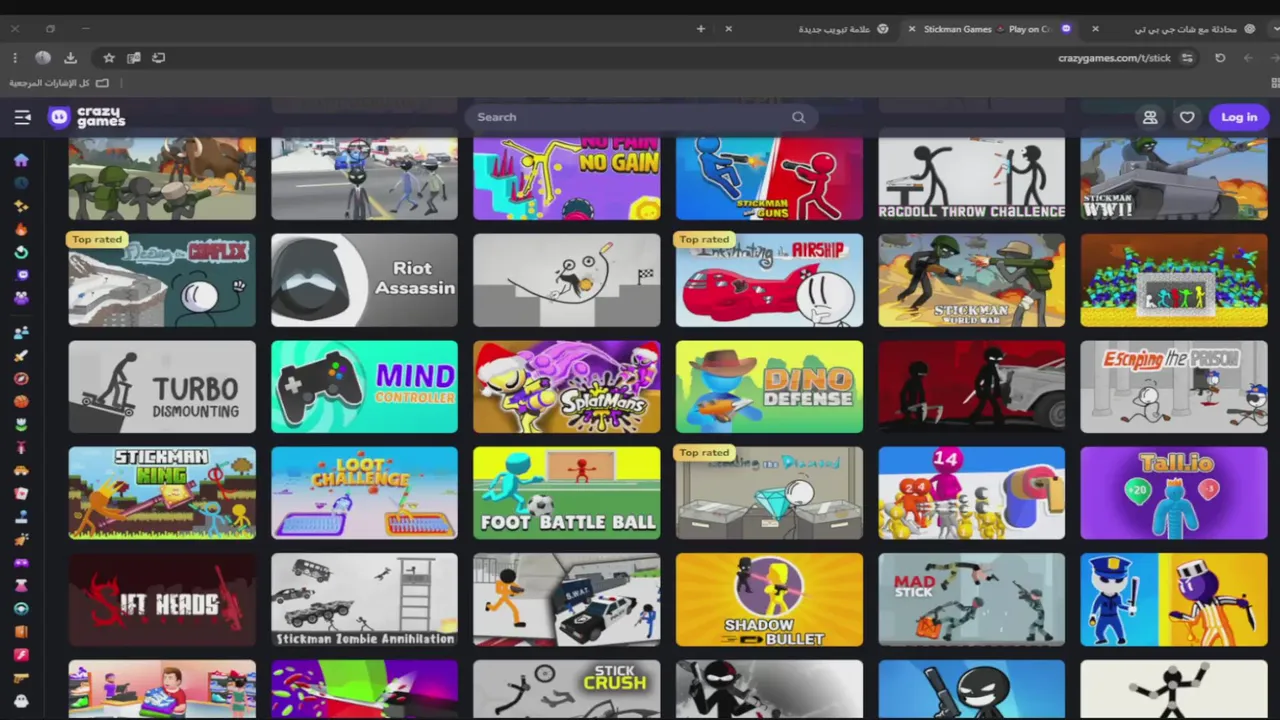Open the Stickman Guns game
This screenshot has height=720, width=1280.
[x=769, y=179]
